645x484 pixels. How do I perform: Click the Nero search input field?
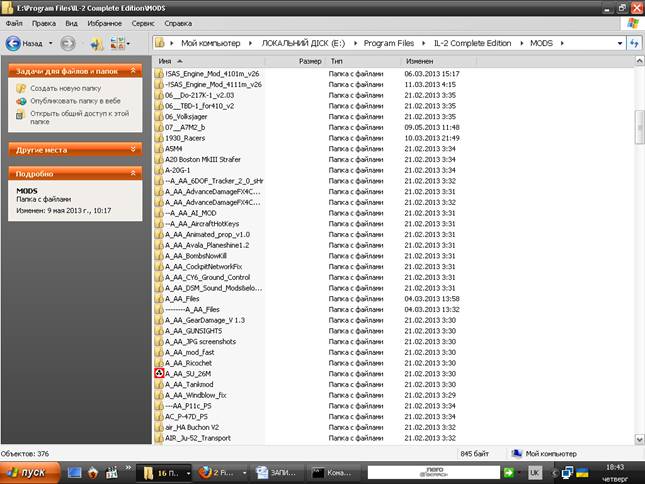click(434, 472)
